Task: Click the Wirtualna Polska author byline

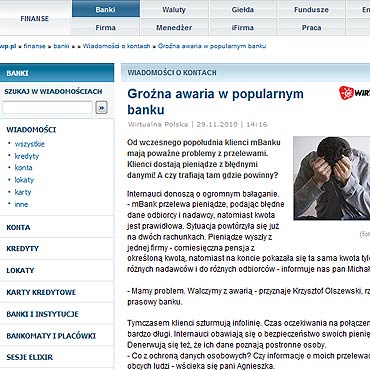Action: [158, 124]
